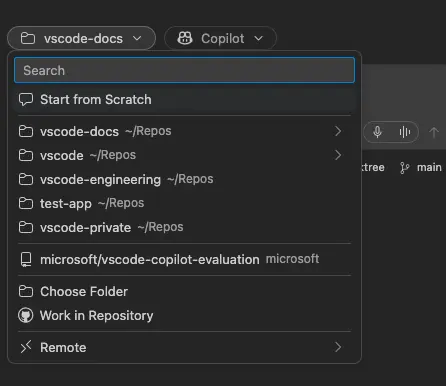Click GitHub icon beside Work in Repository
This screenshot has height=386, width=446.
26,315
